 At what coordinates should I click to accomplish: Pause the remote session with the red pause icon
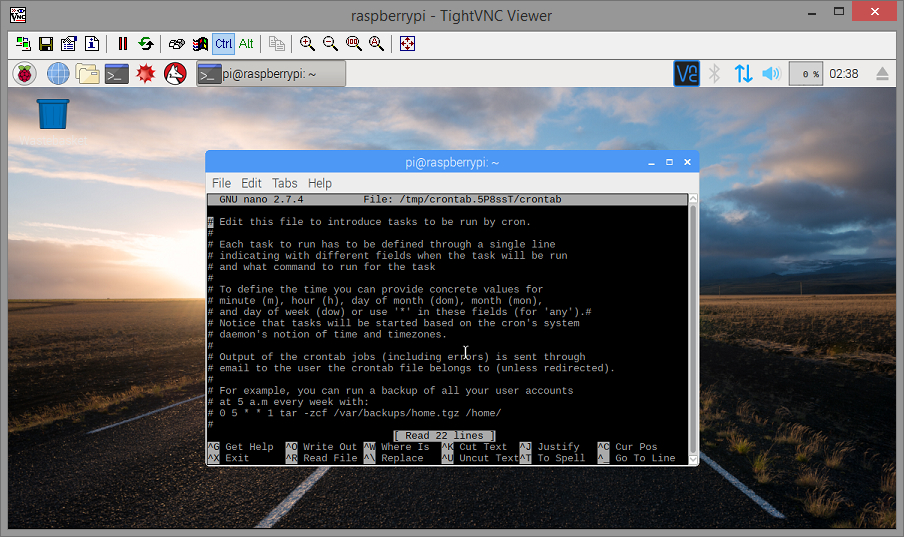pos(123,44)
